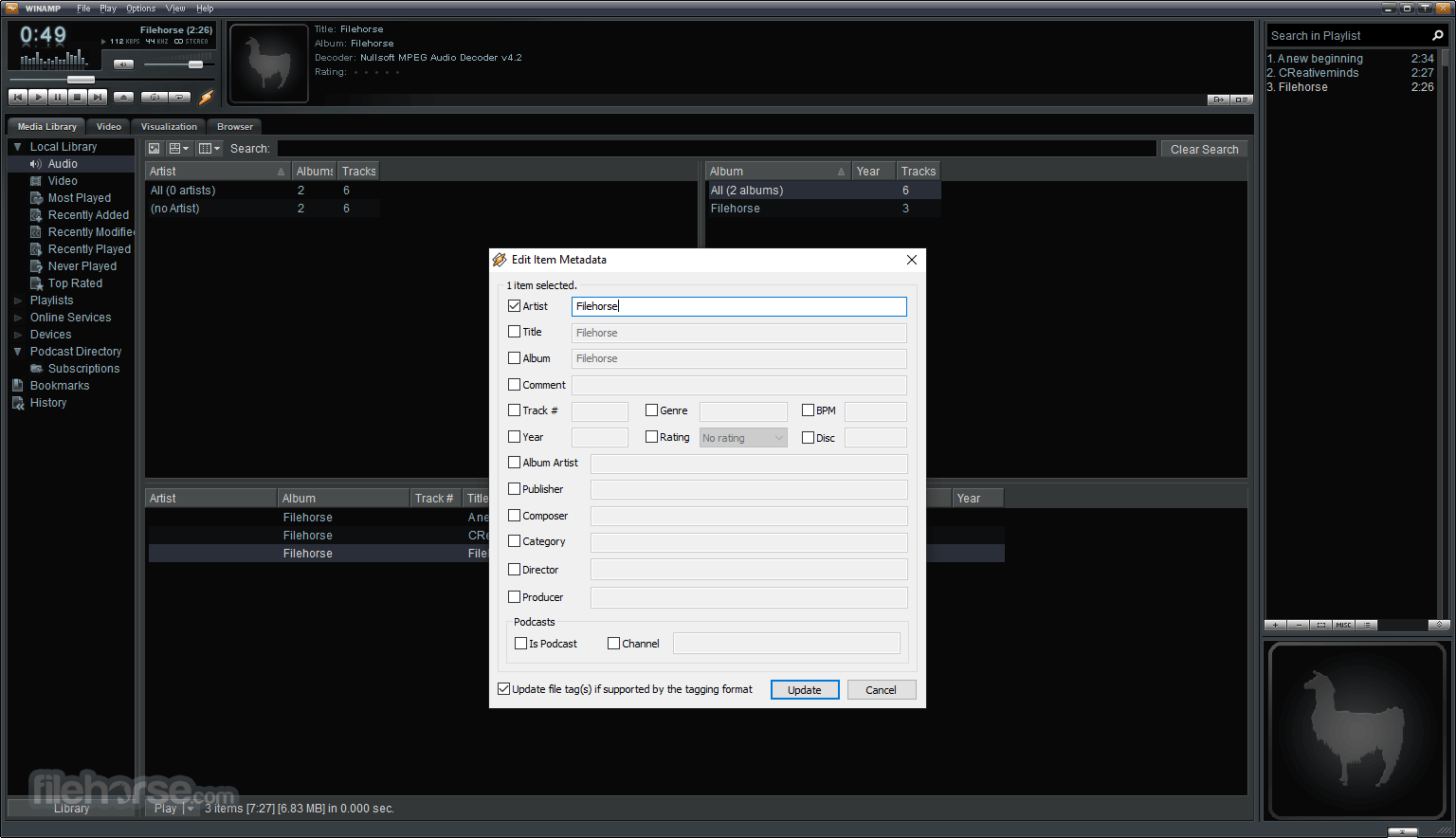The width and height of the screenshot is (1456, 838).
Task: Mute audio with the speaker button
Action: (123, 64)
